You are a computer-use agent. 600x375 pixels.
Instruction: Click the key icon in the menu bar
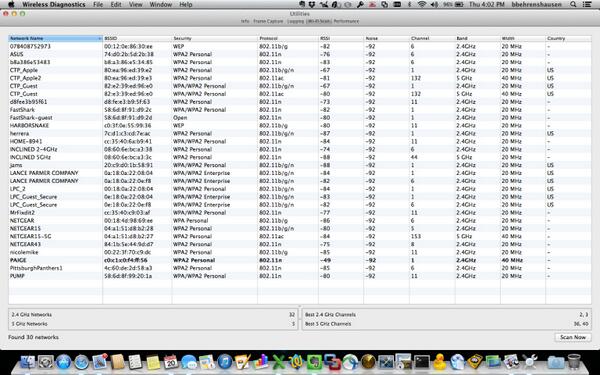360,5
